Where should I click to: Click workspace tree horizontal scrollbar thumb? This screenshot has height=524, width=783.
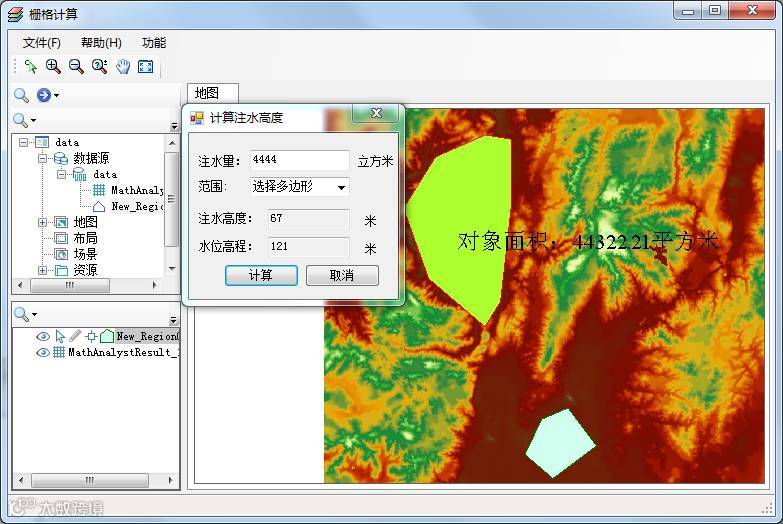70,285
